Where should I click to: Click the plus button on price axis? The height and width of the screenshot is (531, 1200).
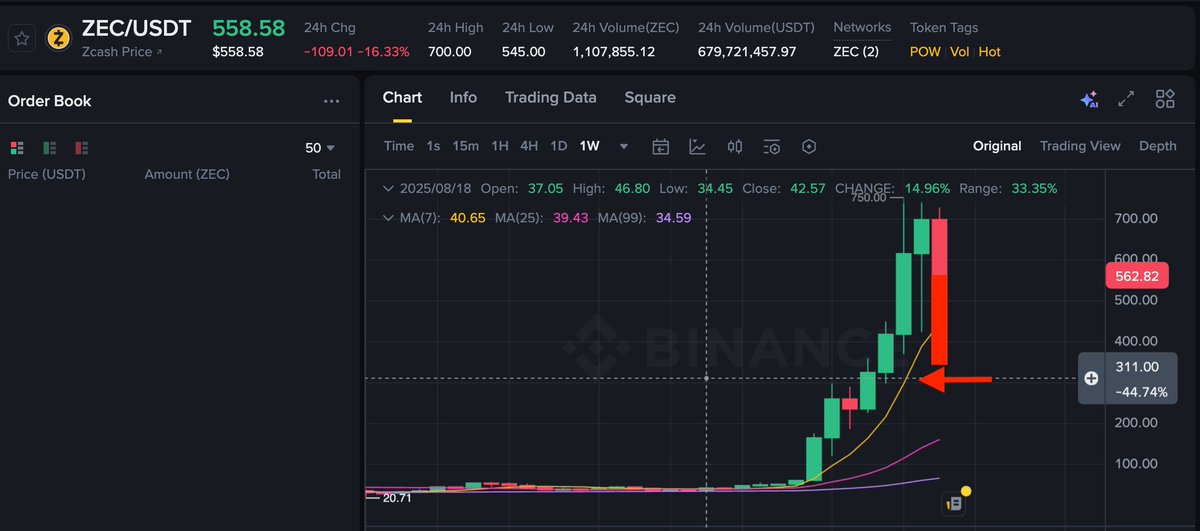(1091, 378)
